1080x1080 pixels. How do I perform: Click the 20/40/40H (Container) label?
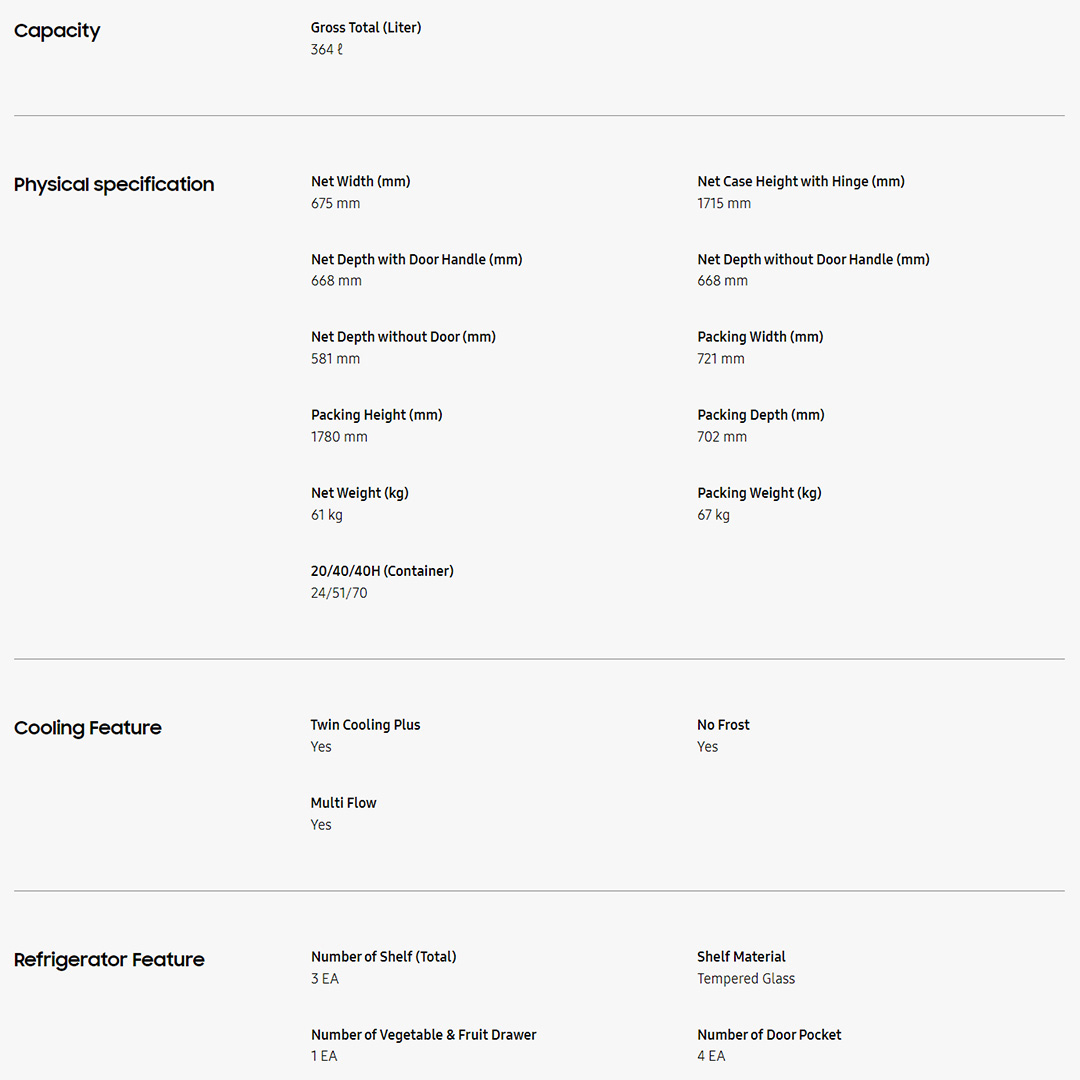point(382,571)
